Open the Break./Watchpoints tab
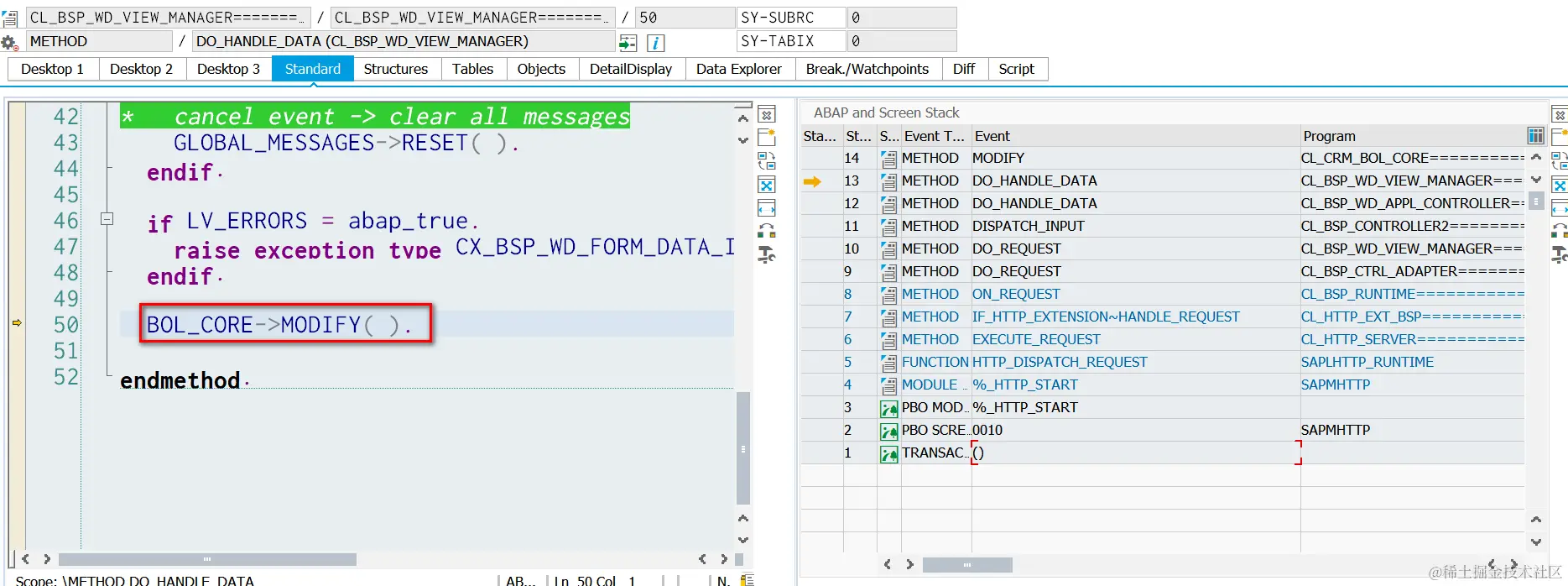Viewport: 1568px width, 586px height. [x=867, y=69]
